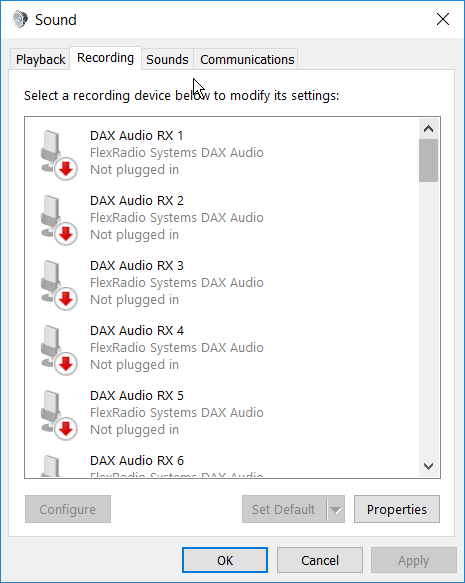Viewport: 465px width, 583px height.
Task: Close the Sound dialog window
Action: tap(443, 19)
